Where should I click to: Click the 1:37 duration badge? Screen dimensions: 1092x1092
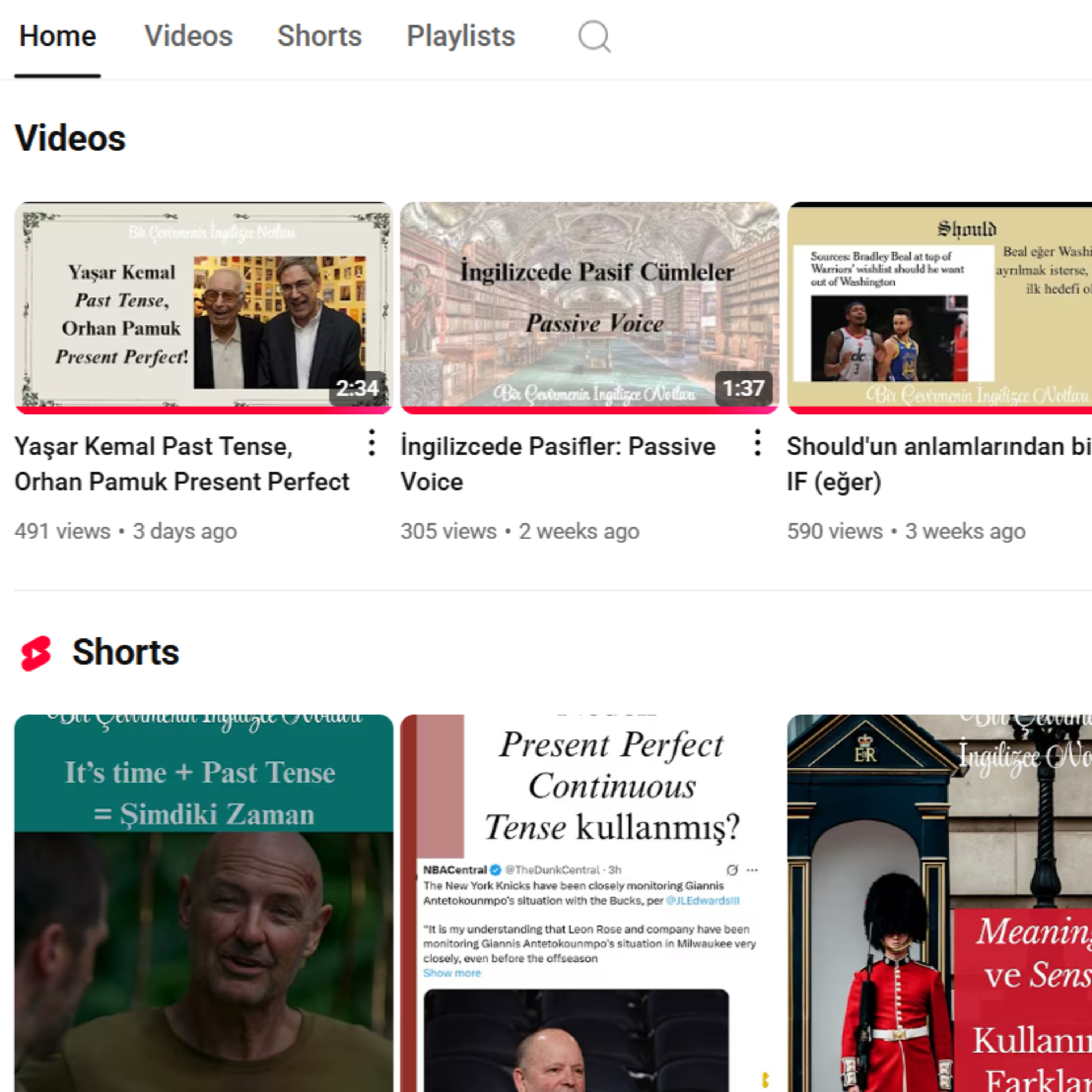pos(744,388)
